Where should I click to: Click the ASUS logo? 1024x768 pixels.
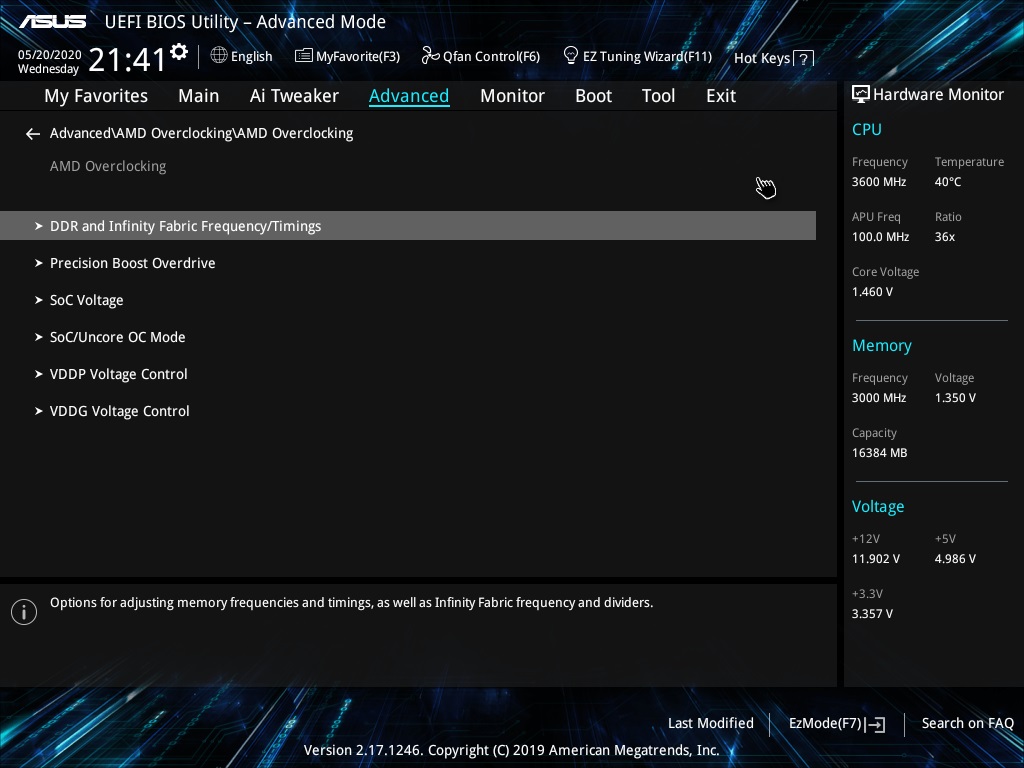point(52,22)
